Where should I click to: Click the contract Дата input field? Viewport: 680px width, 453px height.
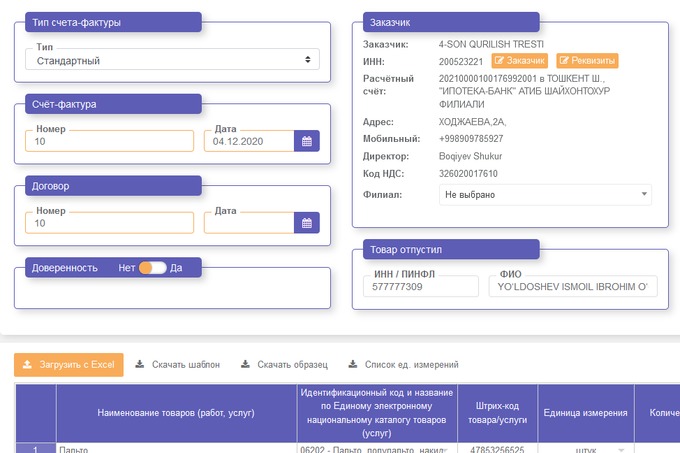pos(248,224)
